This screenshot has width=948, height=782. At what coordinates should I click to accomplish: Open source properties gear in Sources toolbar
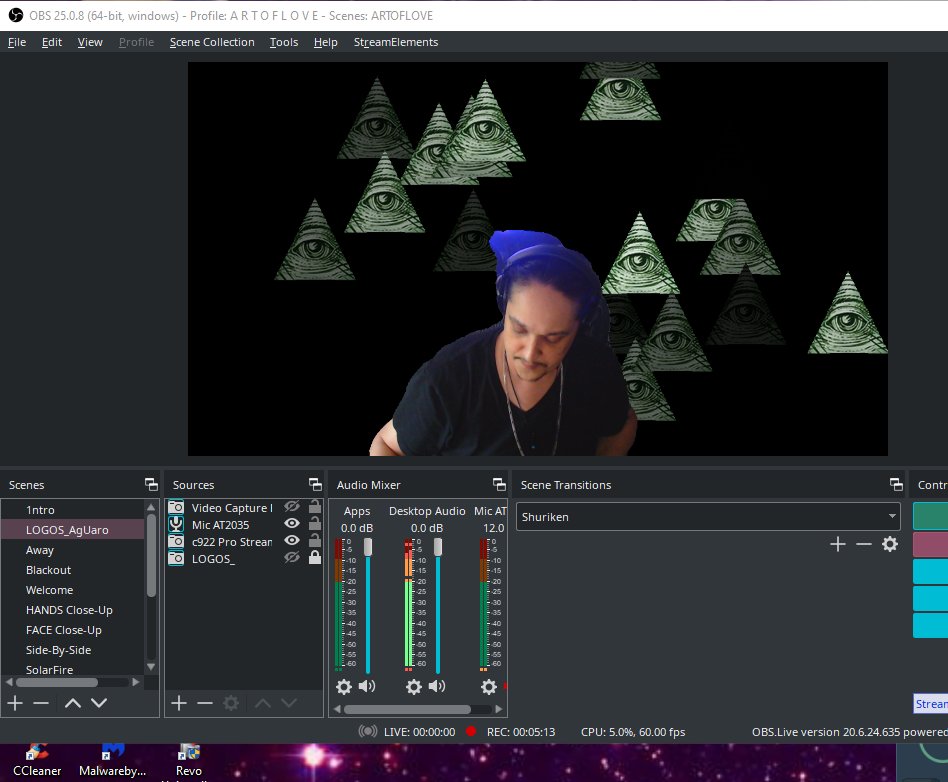[x=231, y=703]
